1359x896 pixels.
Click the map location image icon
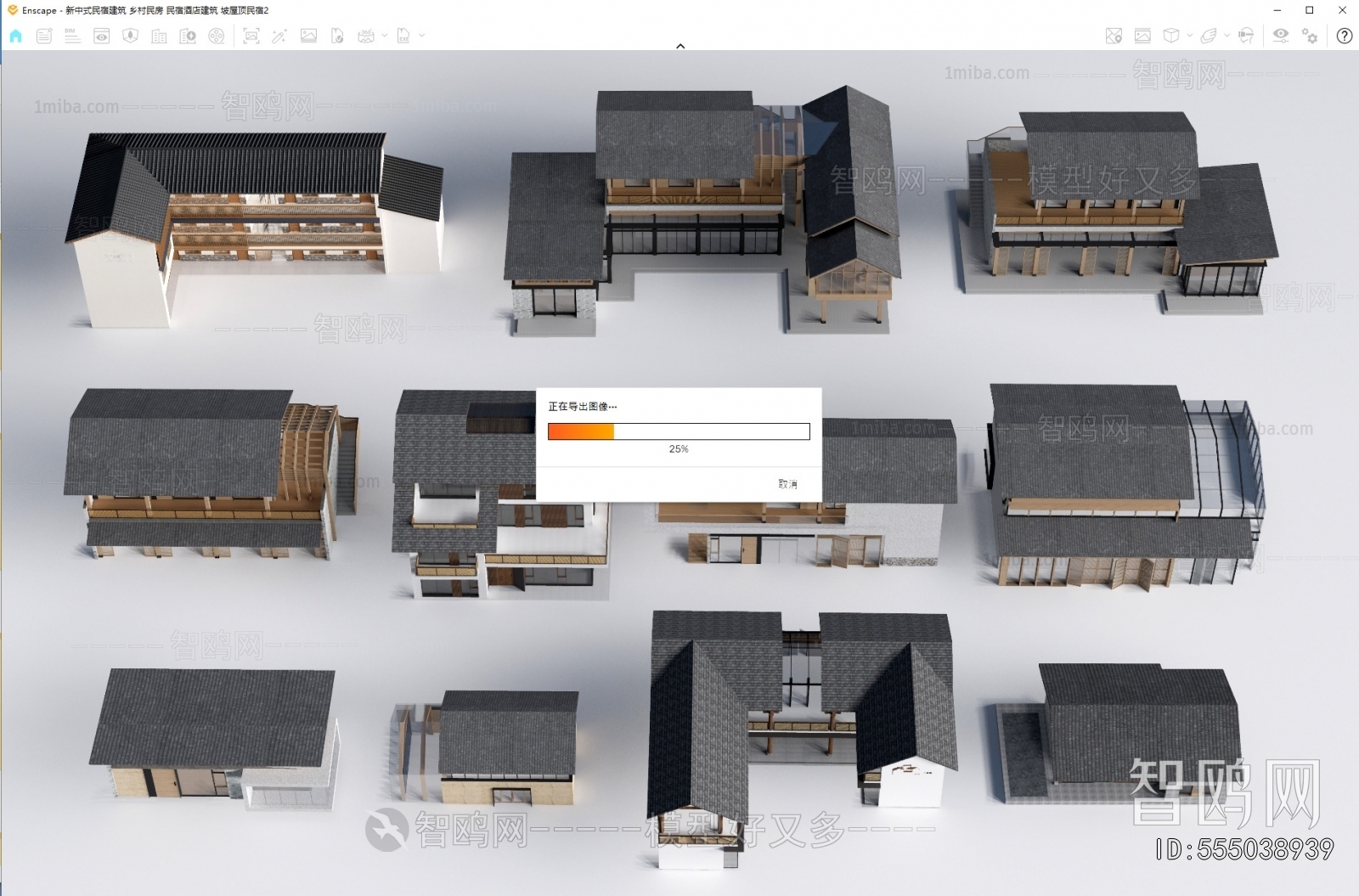1114,36
